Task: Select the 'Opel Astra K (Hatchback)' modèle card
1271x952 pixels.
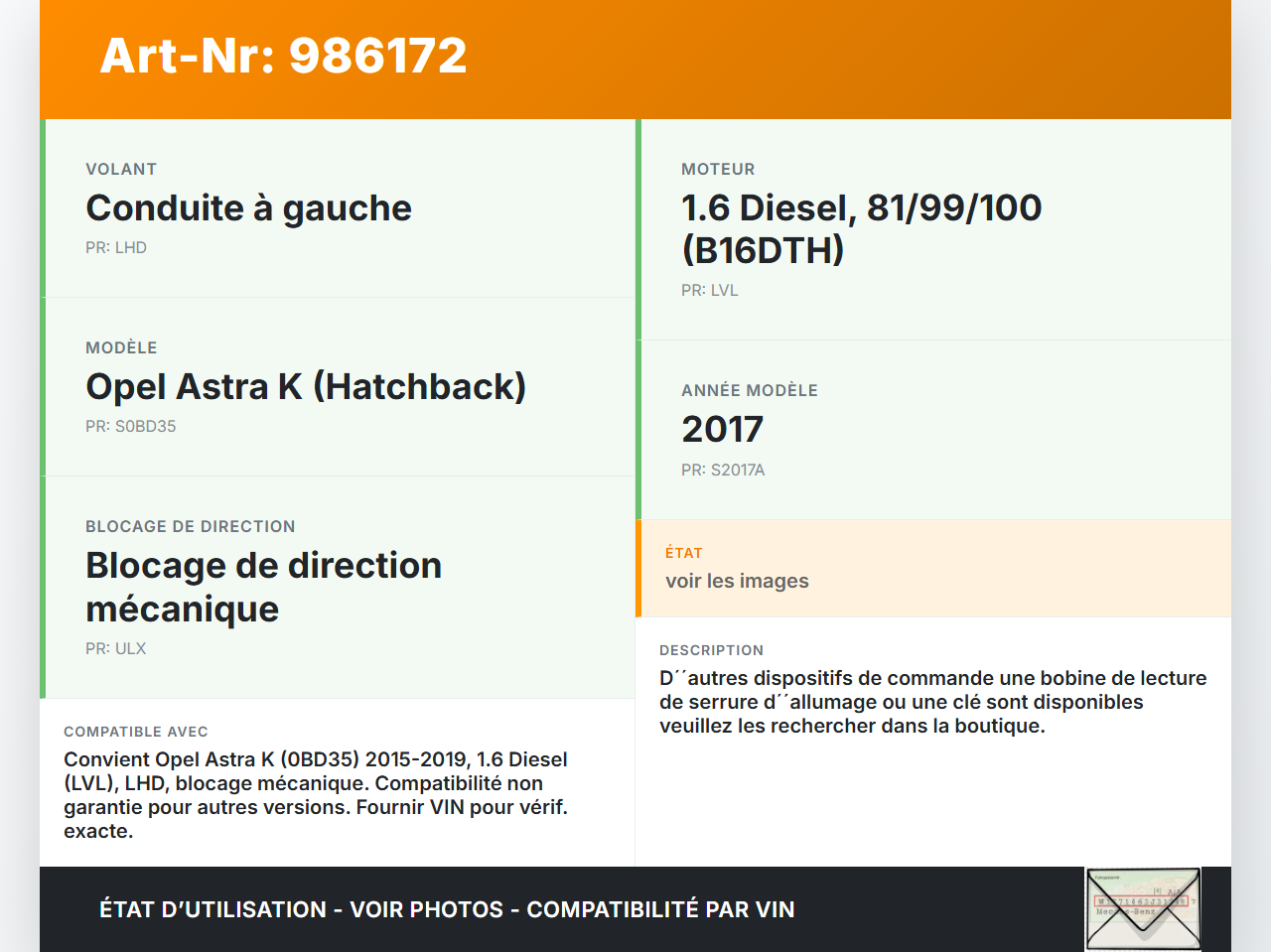Action: coord(306,386)
